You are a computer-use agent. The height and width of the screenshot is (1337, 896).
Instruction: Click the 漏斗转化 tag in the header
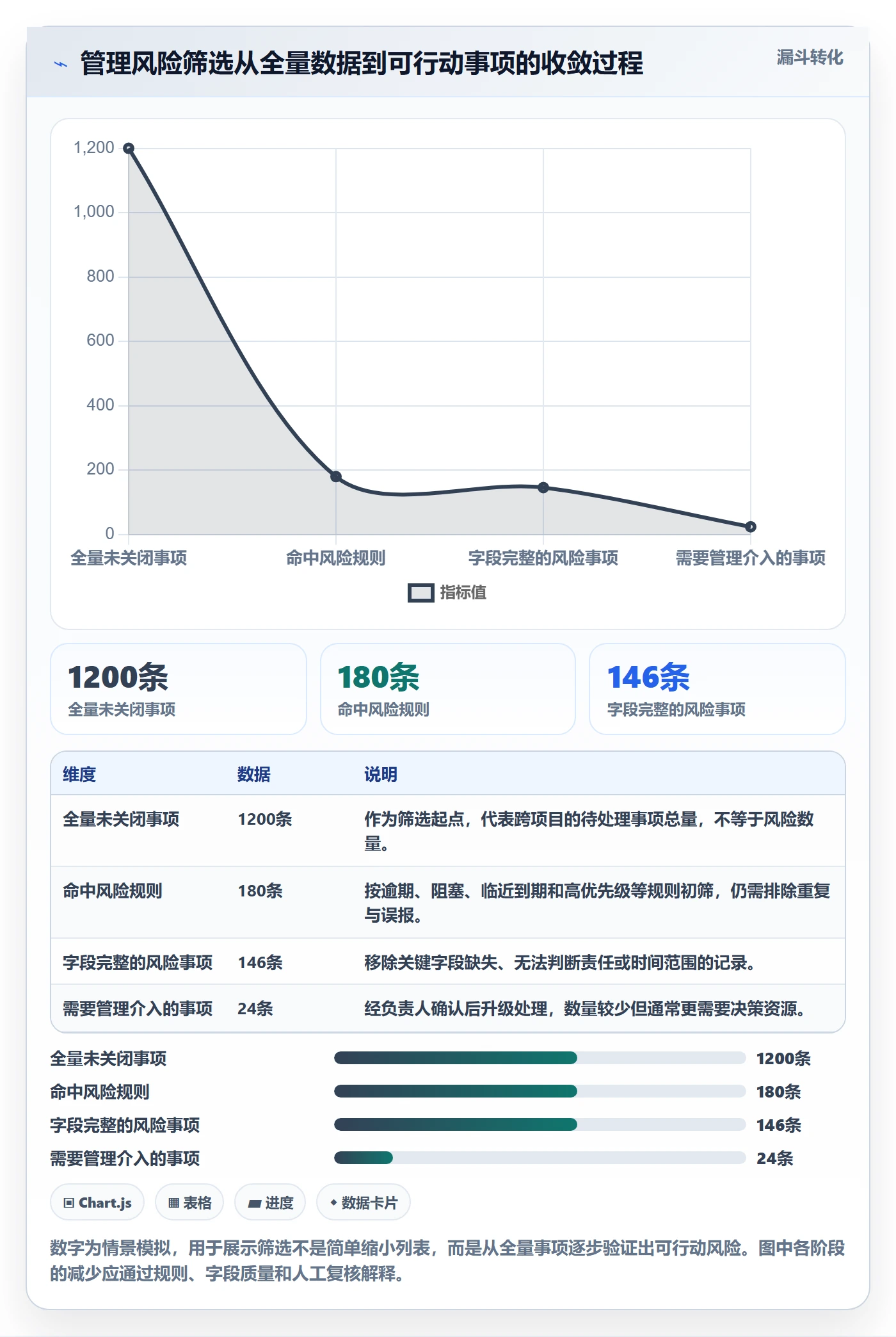pyautogui.click(x=810, y=58)
